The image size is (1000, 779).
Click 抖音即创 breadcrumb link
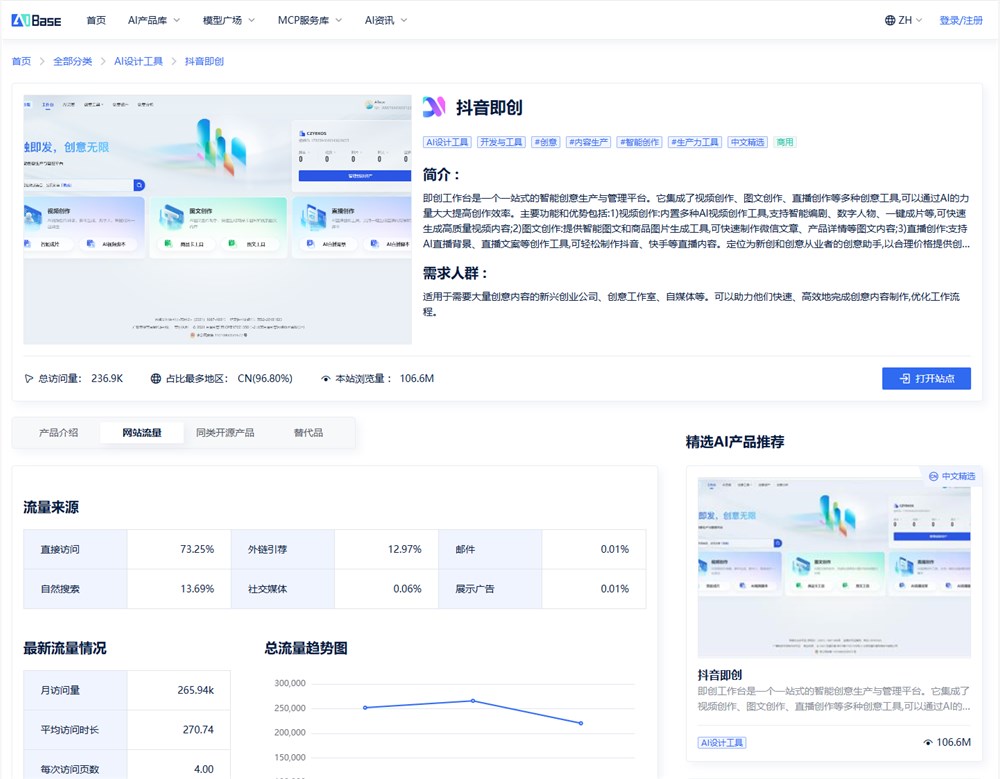point(204,61)
